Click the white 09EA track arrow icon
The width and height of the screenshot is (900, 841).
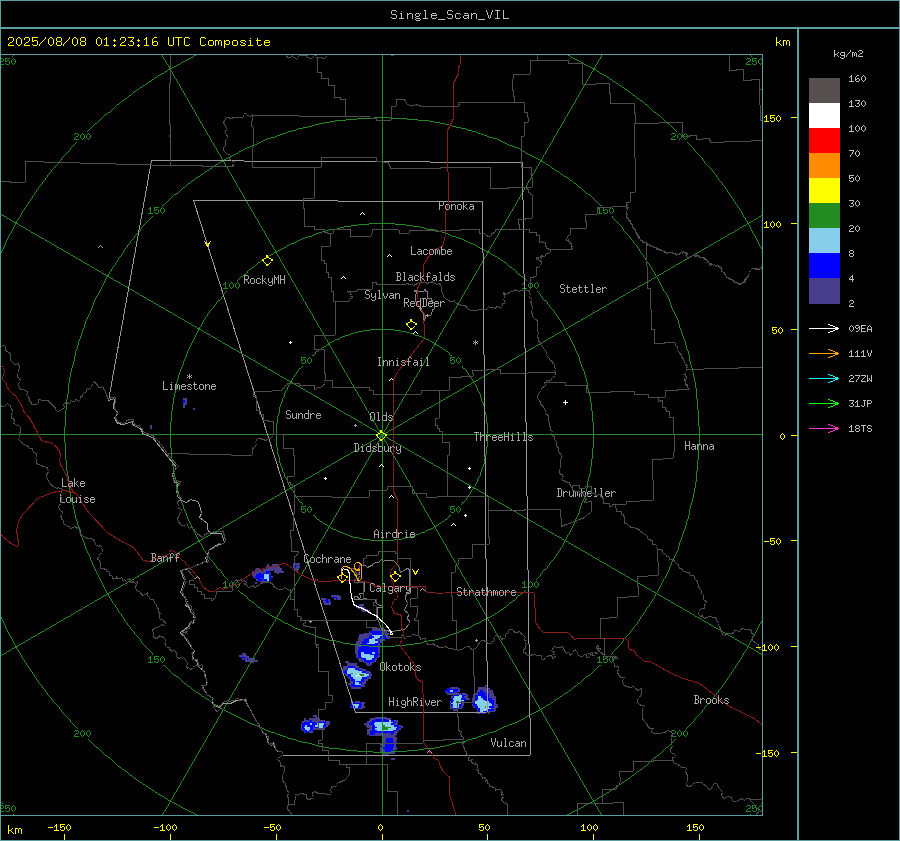tap(824, 328)
